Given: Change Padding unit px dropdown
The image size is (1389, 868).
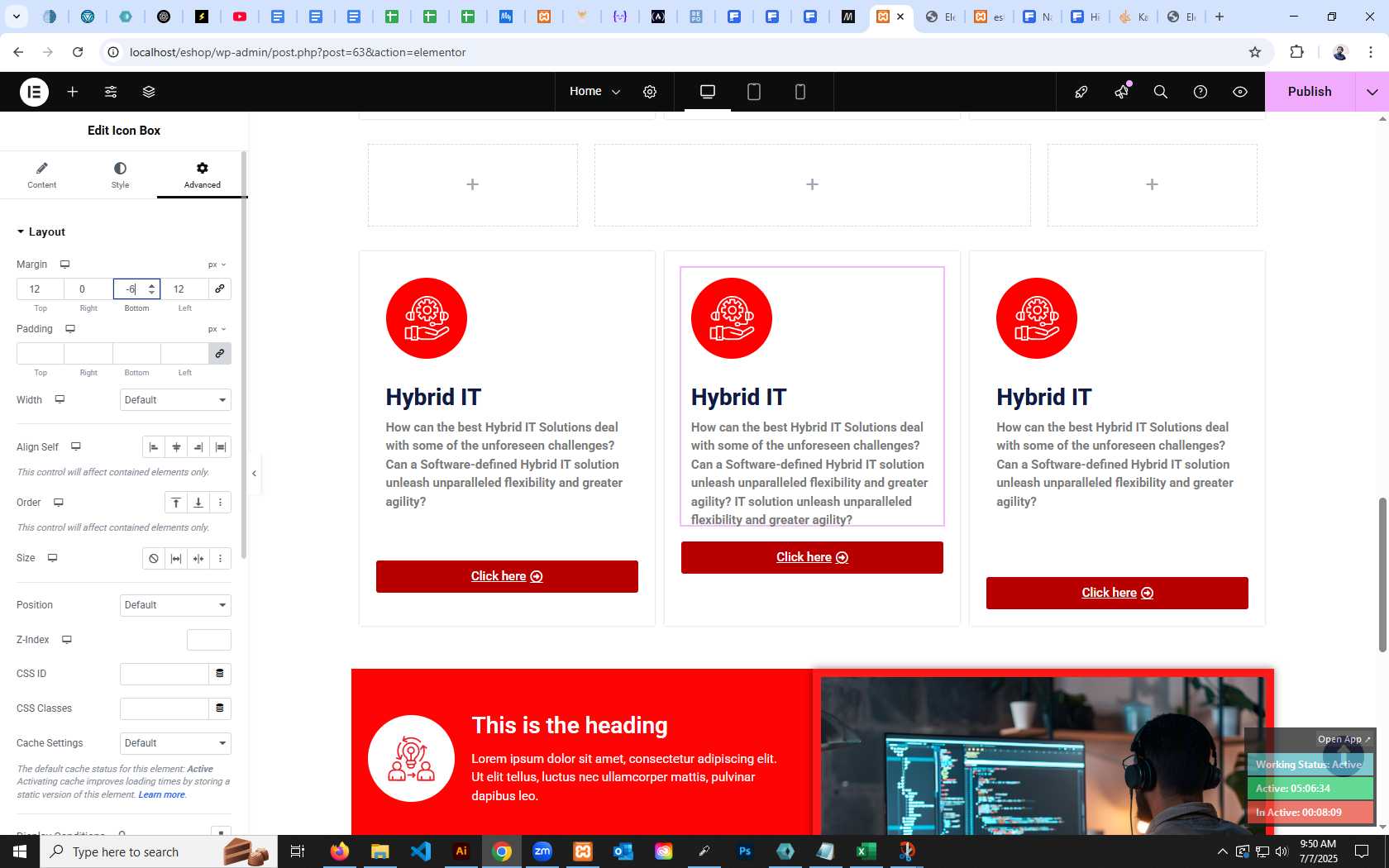Looking at the screenshot, I should click(217, 329).
